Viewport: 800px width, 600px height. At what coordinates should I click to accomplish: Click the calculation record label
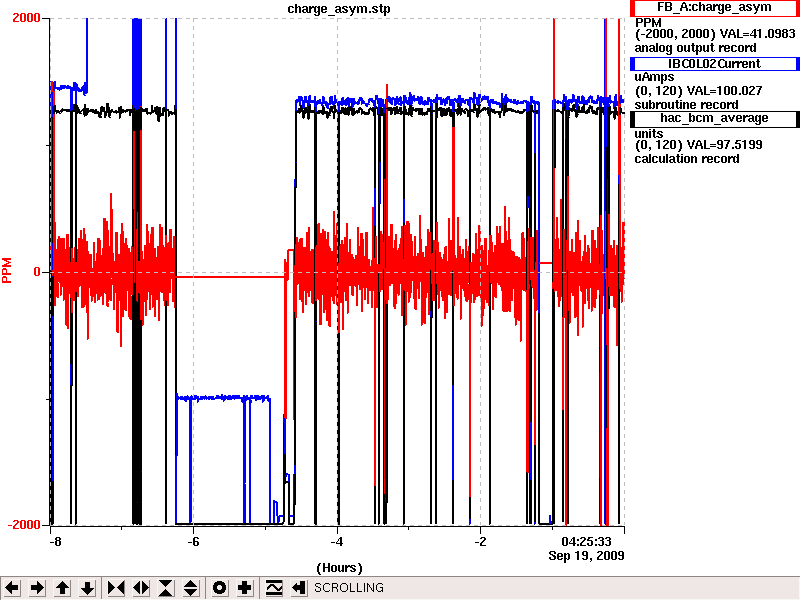click(687, 159)
